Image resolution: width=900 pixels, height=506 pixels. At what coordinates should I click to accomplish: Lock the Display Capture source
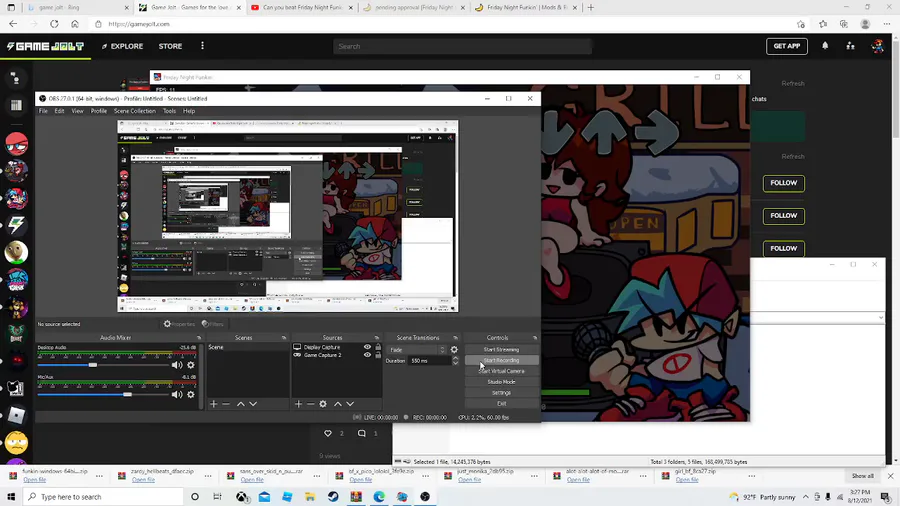[378, 347]
